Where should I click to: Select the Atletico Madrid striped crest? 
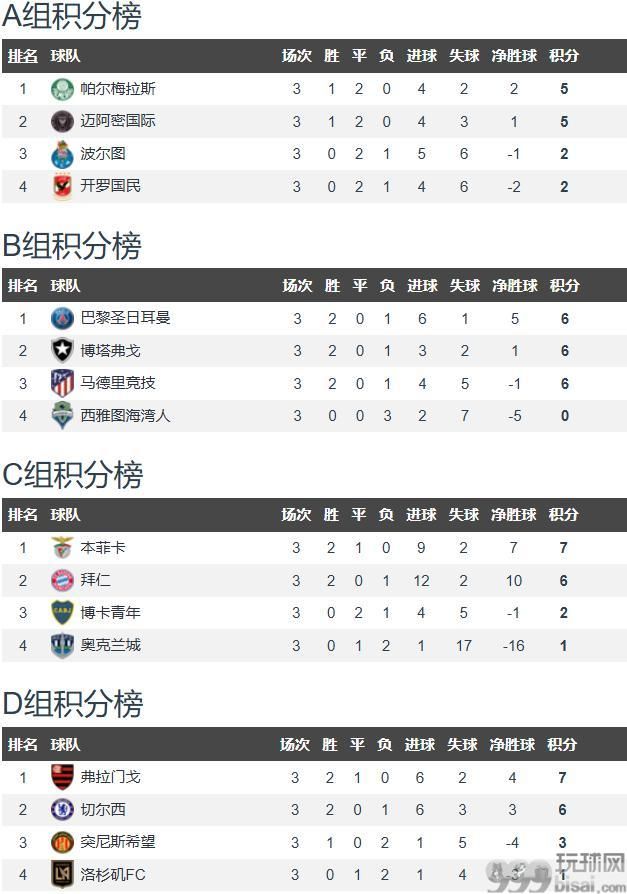click(62, 383)
